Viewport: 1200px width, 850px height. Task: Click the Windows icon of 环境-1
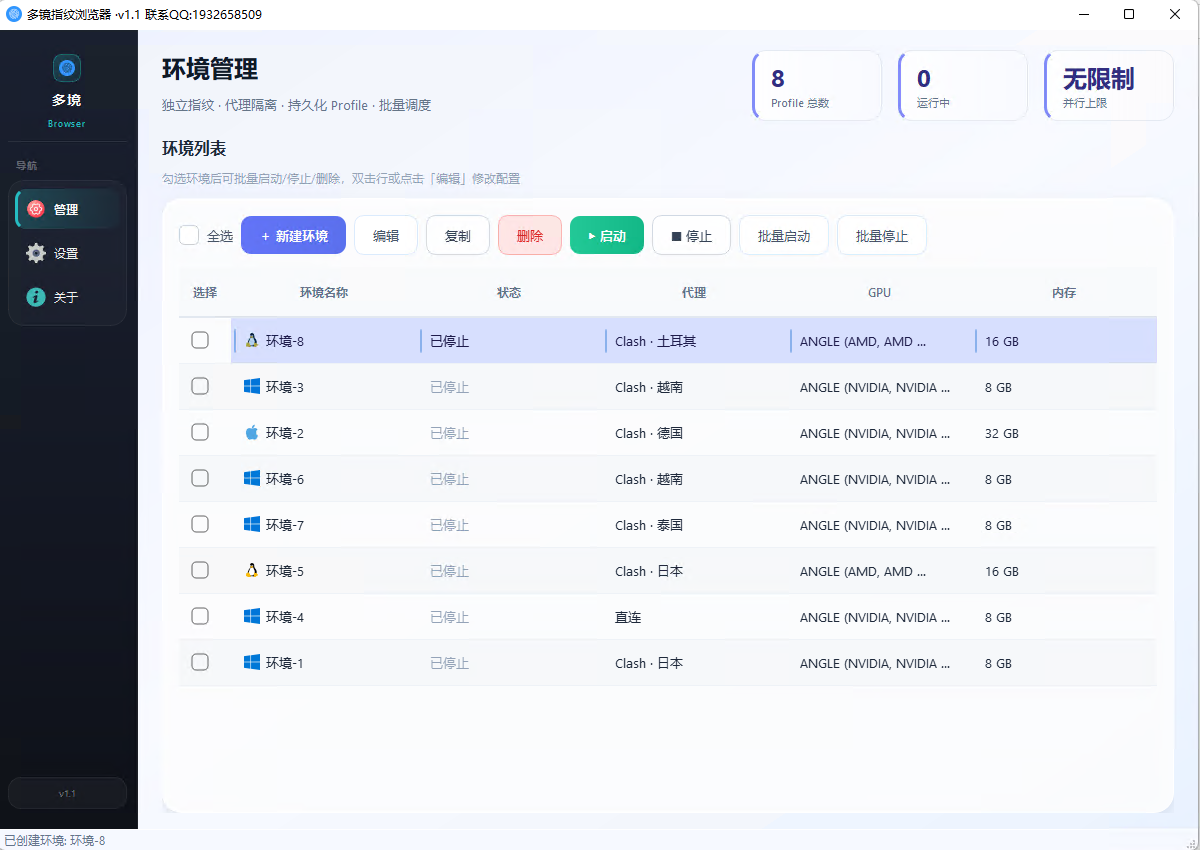[252, 662]
